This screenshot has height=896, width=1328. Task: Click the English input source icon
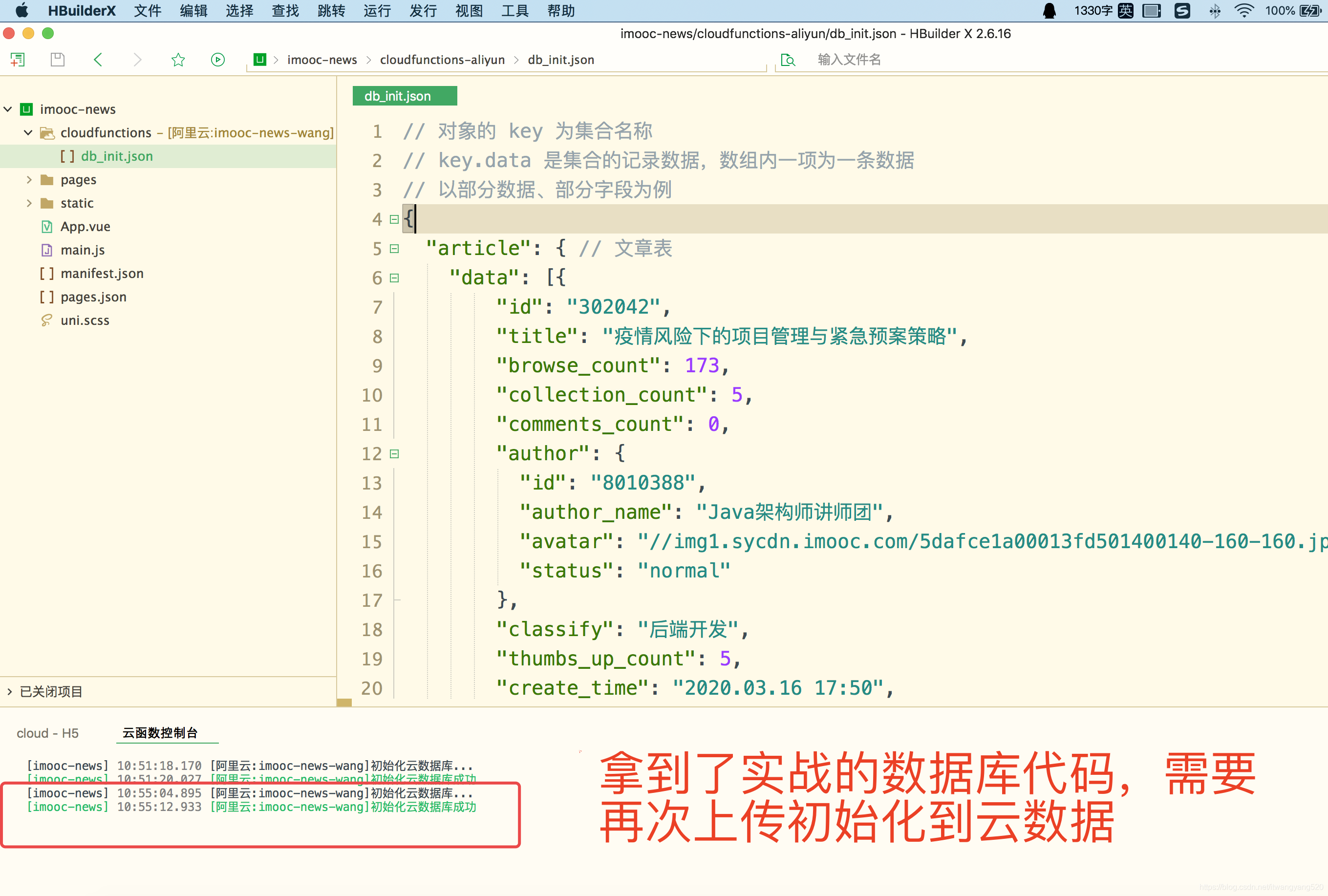pos(1125,10)
